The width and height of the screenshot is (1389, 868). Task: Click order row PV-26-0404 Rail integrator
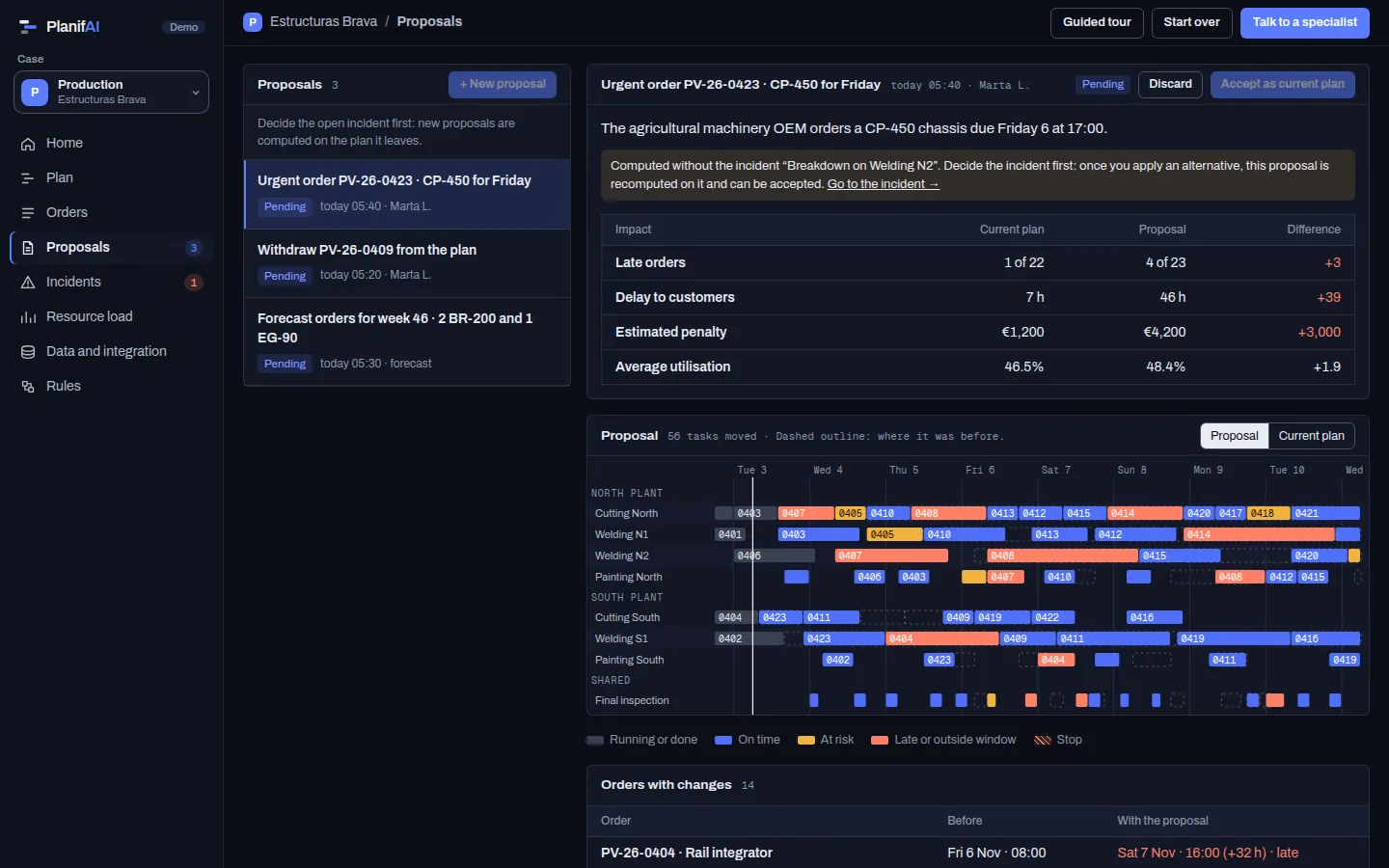pos(978,853)
